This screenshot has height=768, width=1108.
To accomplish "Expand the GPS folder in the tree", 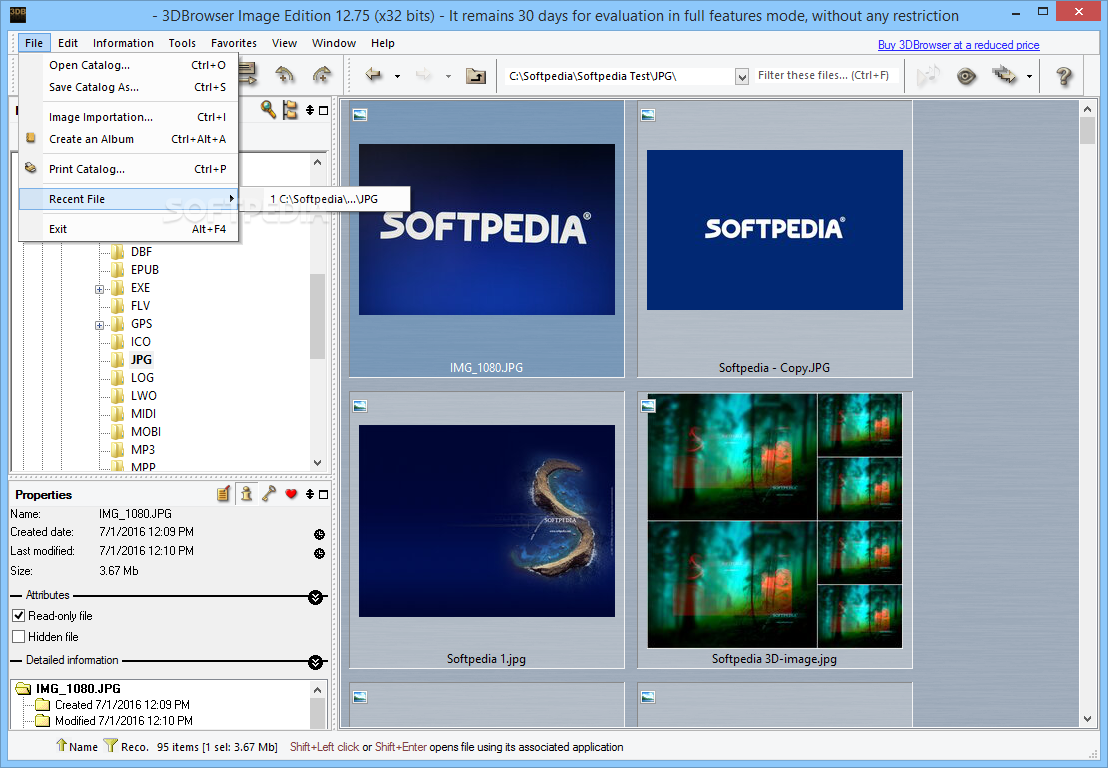I will tap(99, 325).
